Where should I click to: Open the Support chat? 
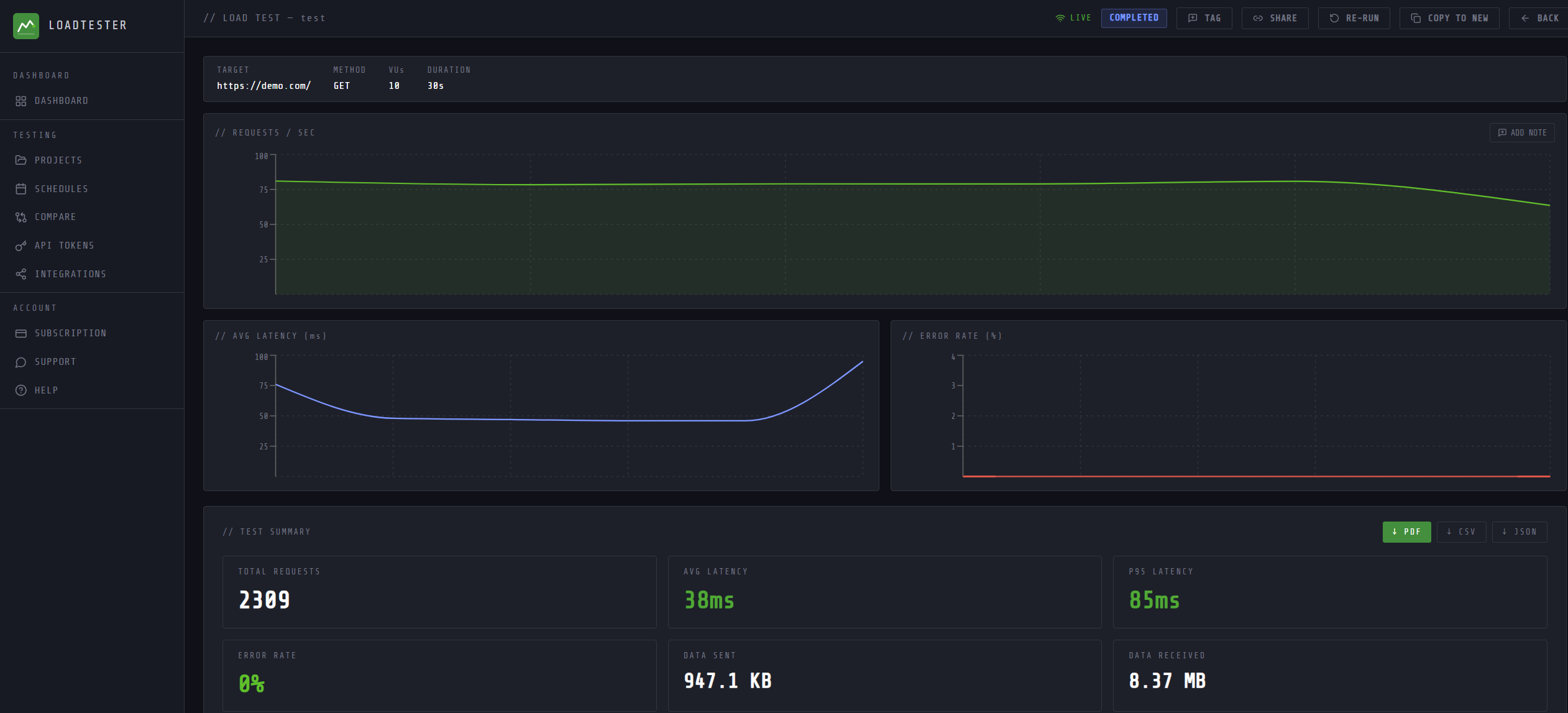[55, 361]
